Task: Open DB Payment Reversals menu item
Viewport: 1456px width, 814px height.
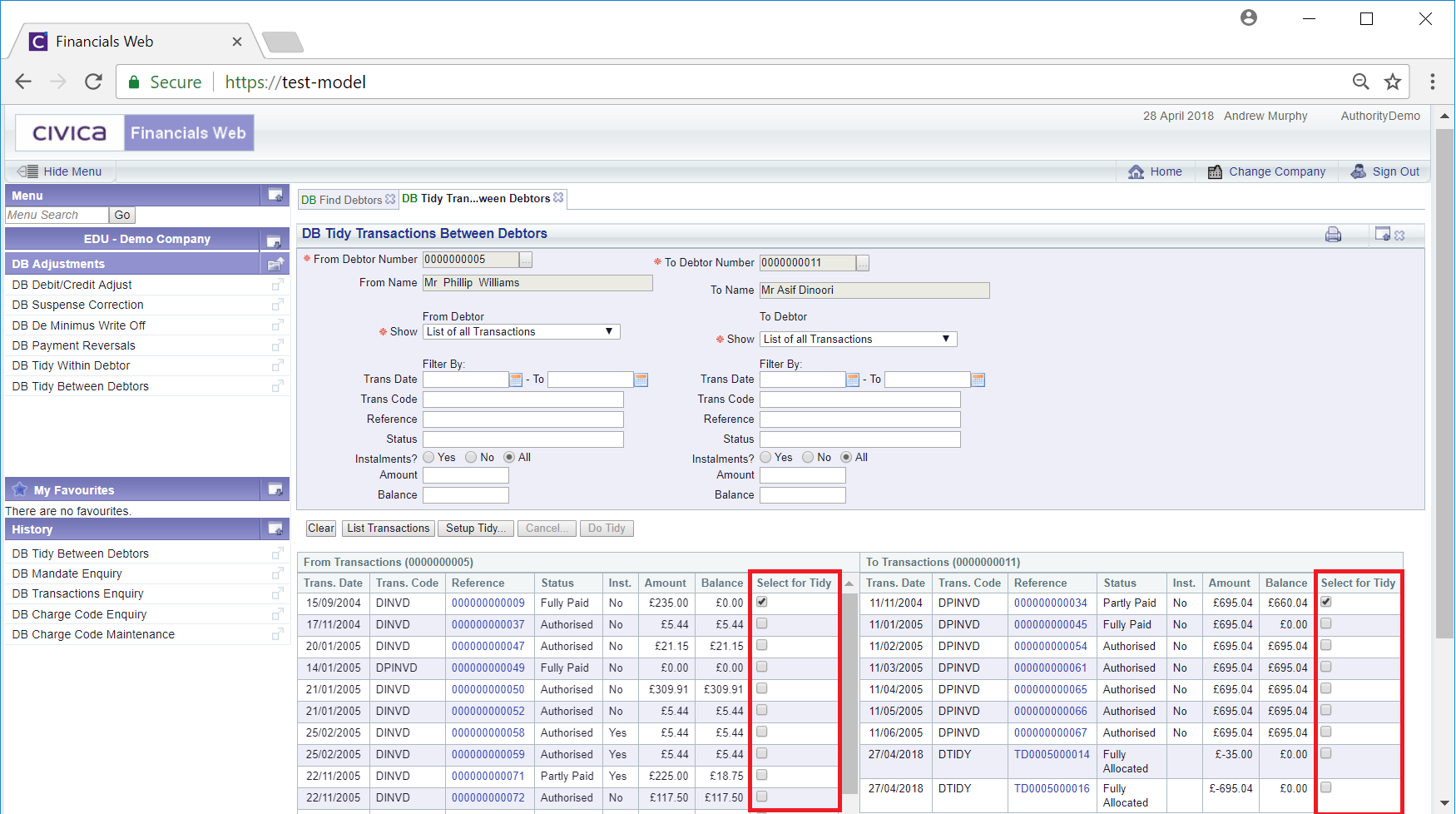Action: pyautogui.click(x=73, y=345)
